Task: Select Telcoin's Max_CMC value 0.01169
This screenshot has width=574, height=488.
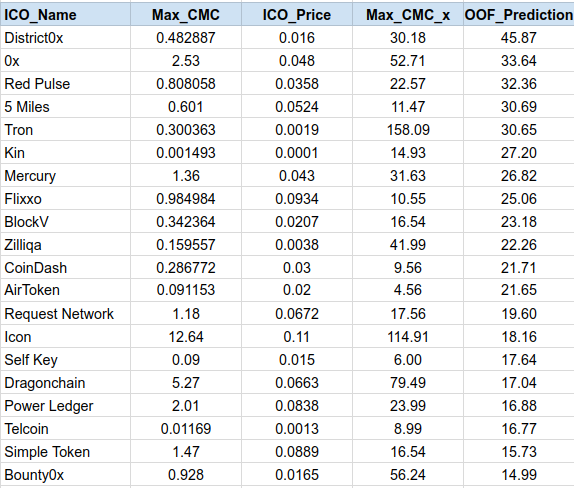Action: tap(186, 429)
